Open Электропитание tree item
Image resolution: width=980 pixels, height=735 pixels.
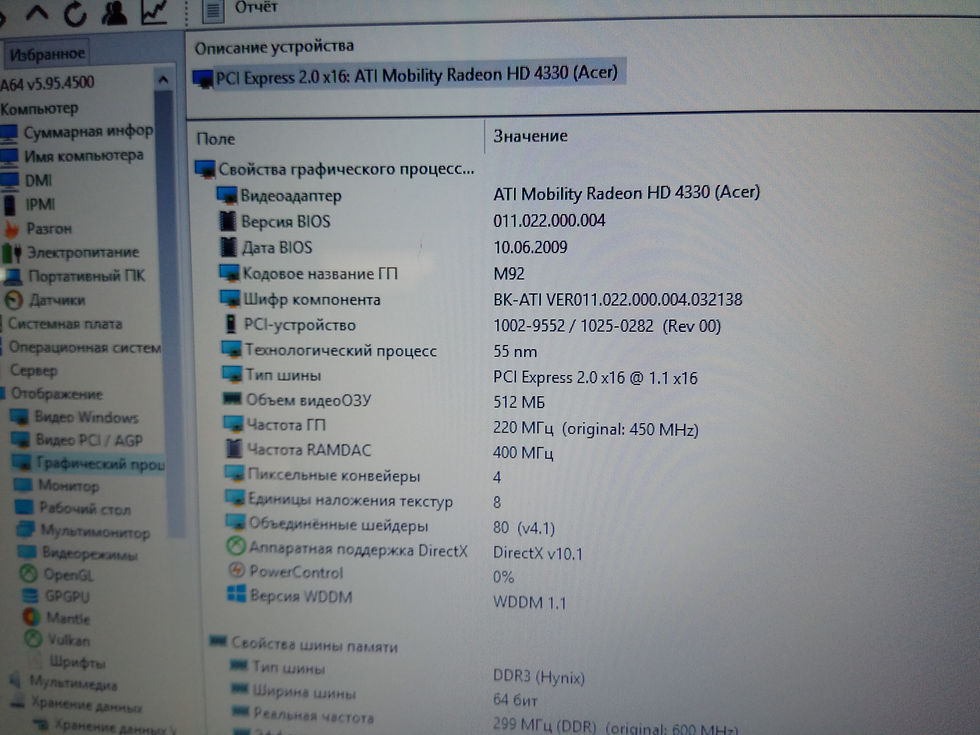click(x=71, y=252)
